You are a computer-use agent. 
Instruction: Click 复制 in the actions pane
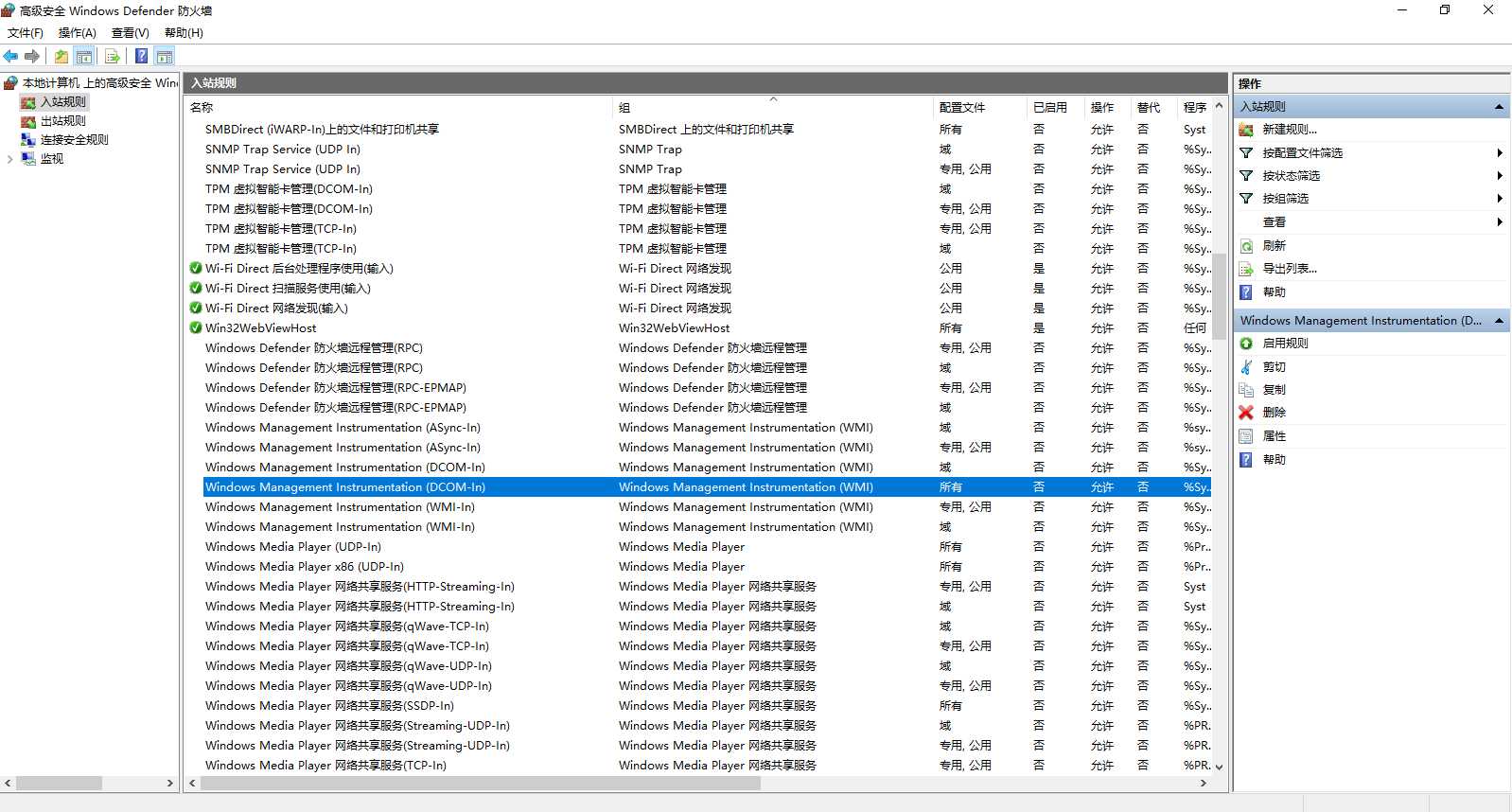tap(1274, 390)
